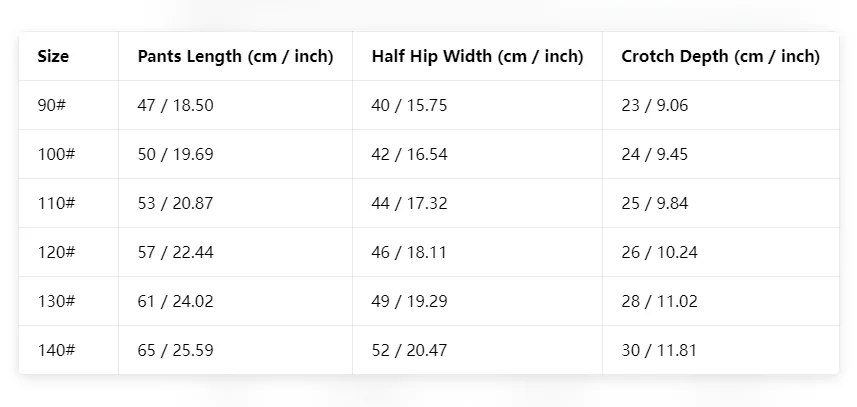Screen dimensions: 857x407
Task: Click the 47 / 18.50 pants length value
Action: (175, 105)
